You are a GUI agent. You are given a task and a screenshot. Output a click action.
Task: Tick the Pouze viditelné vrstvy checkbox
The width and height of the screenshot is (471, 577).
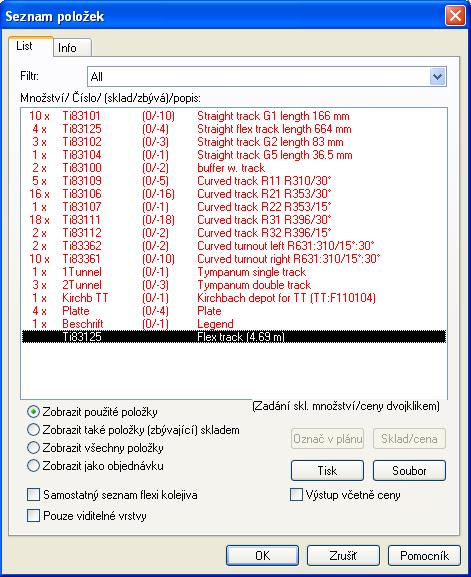[x=33, y=516]
